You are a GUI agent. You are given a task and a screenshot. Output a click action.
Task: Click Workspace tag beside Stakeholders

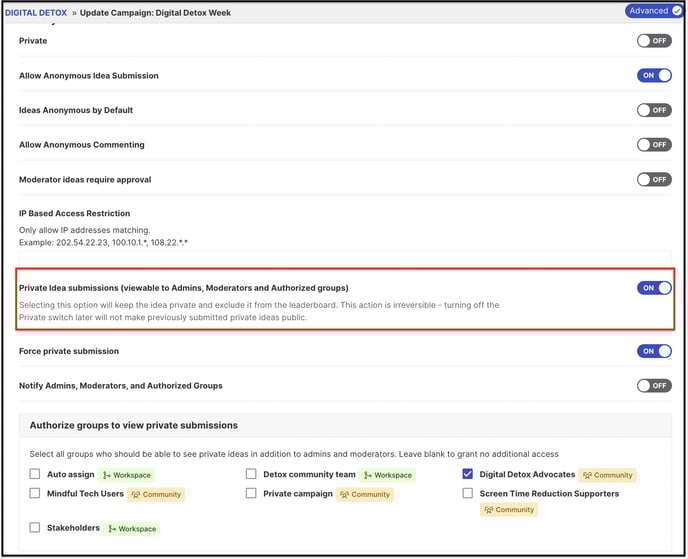point(132,529)
